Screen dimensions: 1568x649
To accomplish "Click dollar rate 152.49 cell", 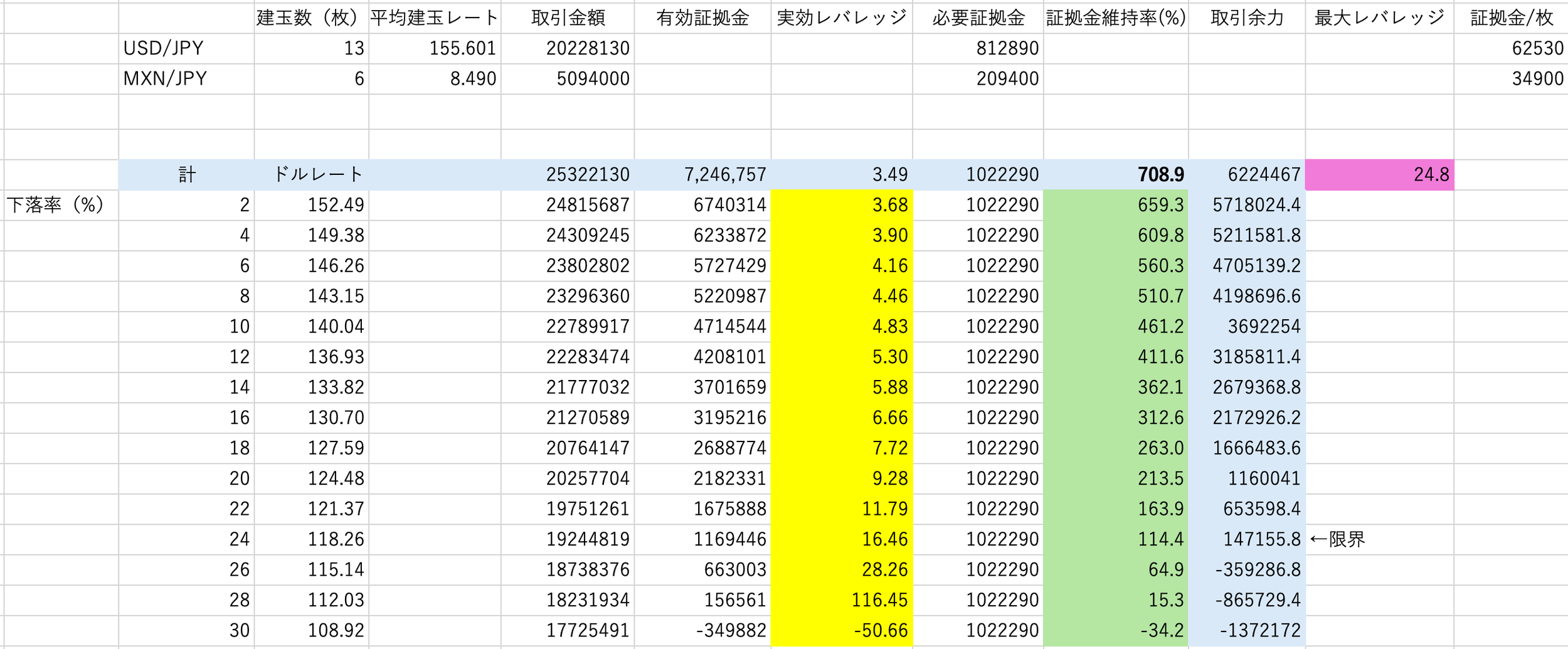I will pos(311,204).
